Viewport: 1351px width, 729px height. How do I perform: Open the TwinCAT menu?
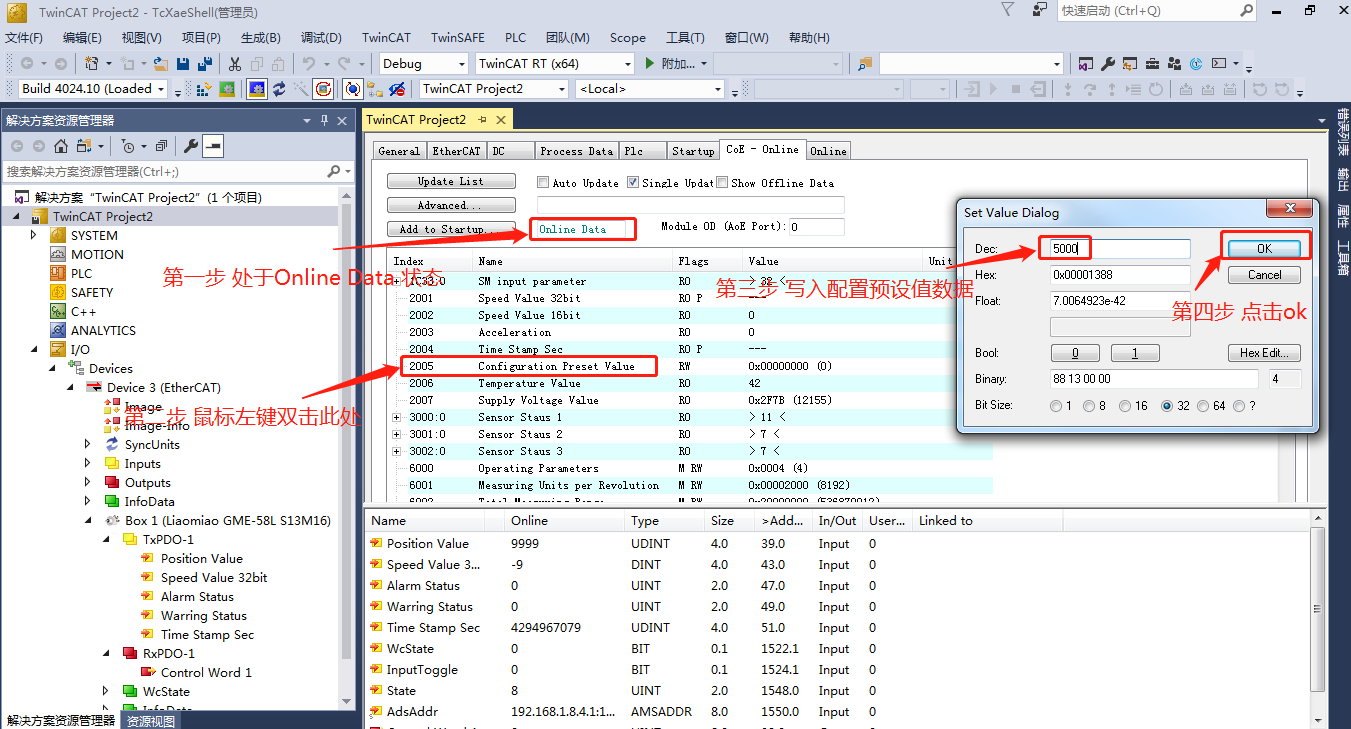point(386,38)
